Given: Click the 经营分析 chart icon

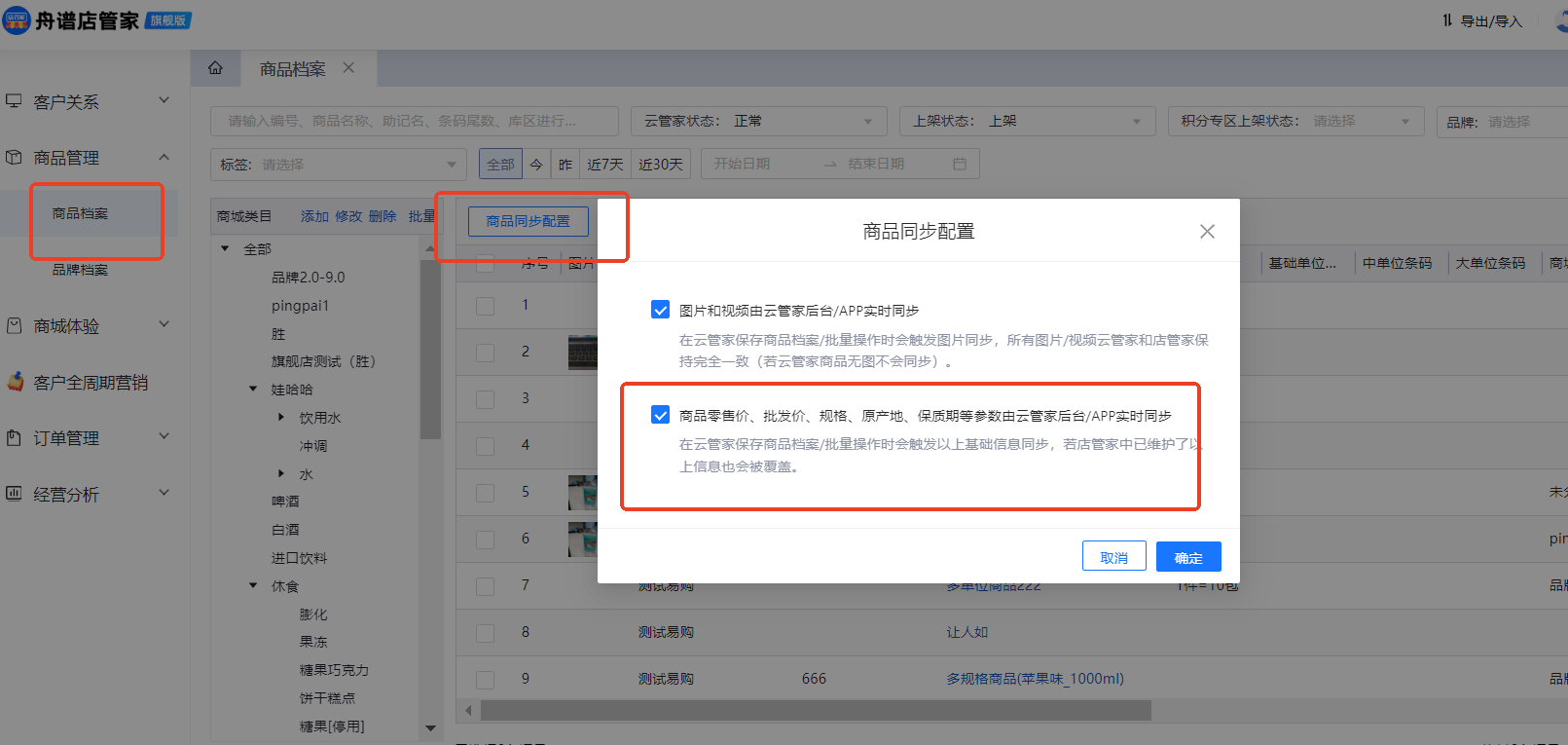Looking at the screenshot, I should (x=14, y=494).
